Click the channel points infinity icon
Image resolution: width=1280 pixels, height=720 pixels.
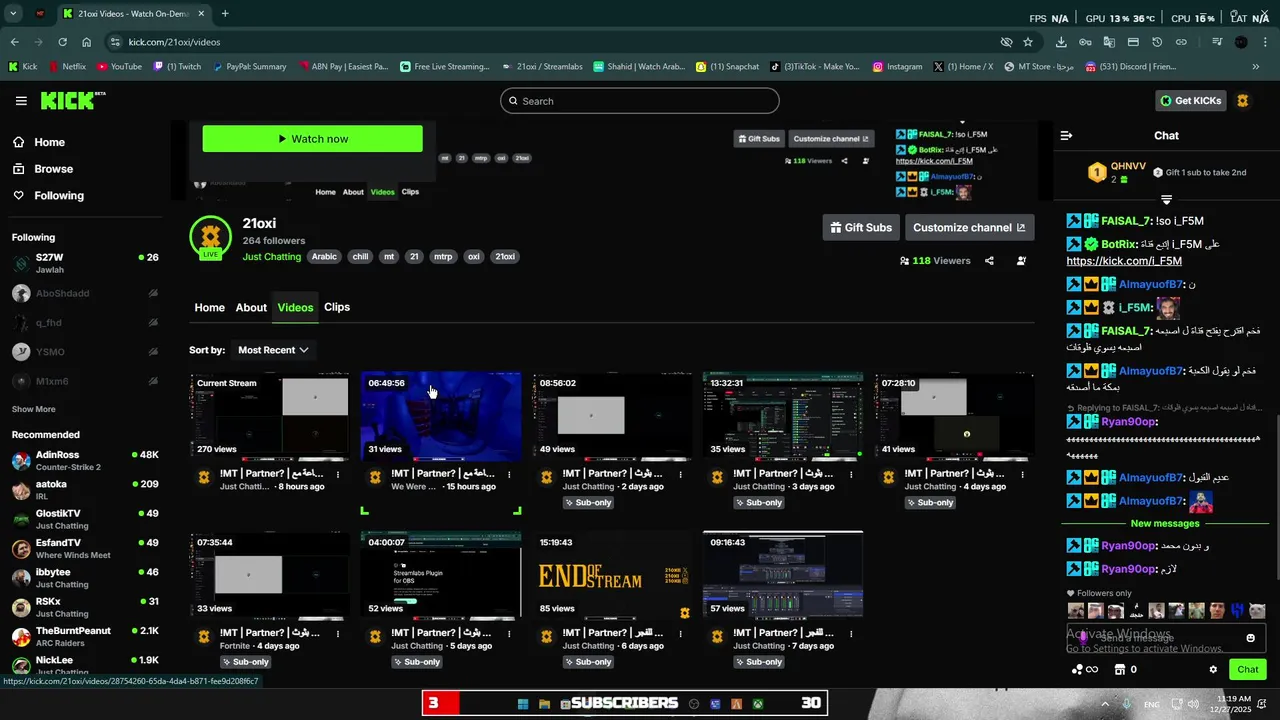[x=1085, y=670]
